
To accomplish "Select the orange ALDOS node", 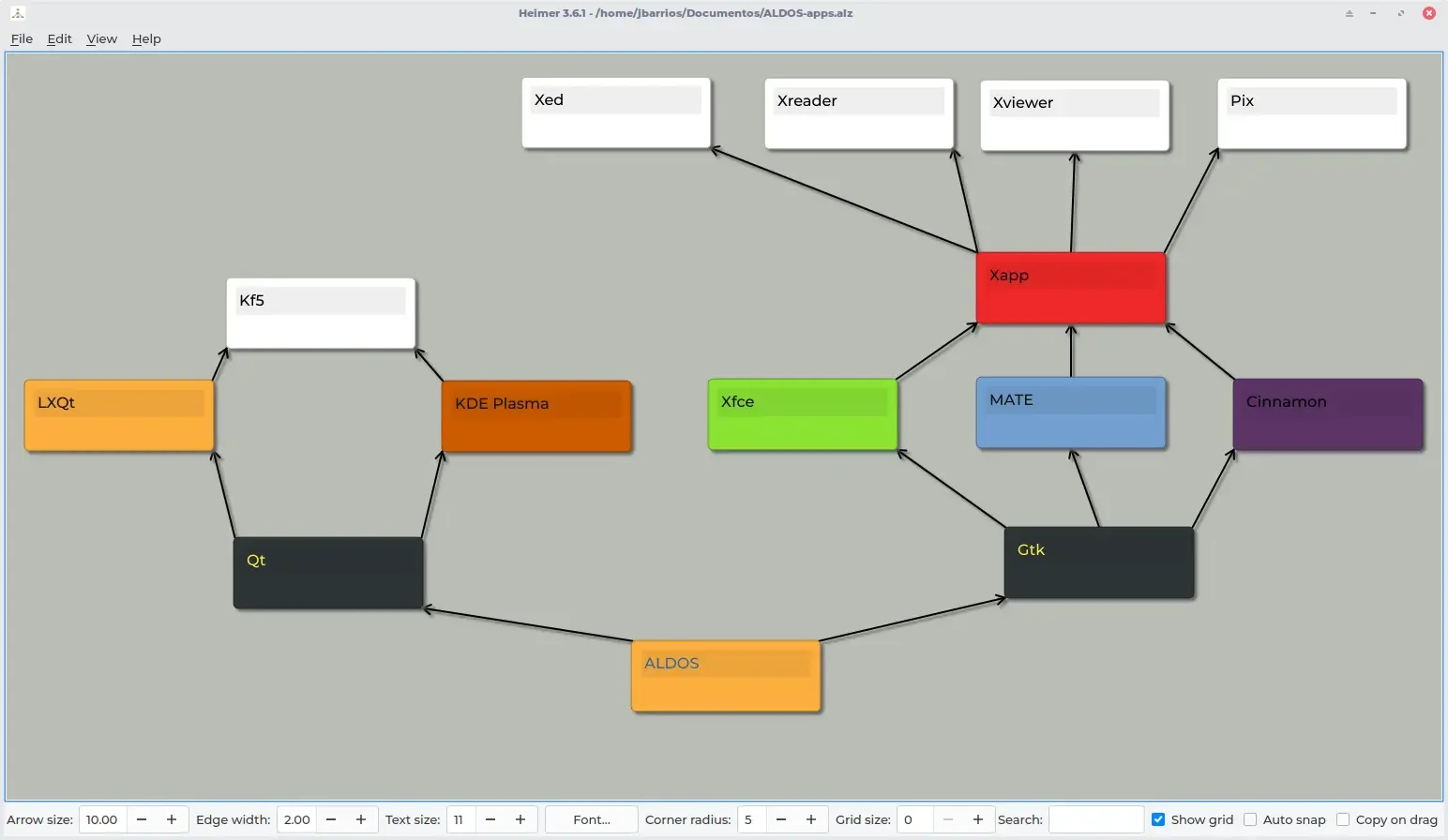I will click(726, 676).
